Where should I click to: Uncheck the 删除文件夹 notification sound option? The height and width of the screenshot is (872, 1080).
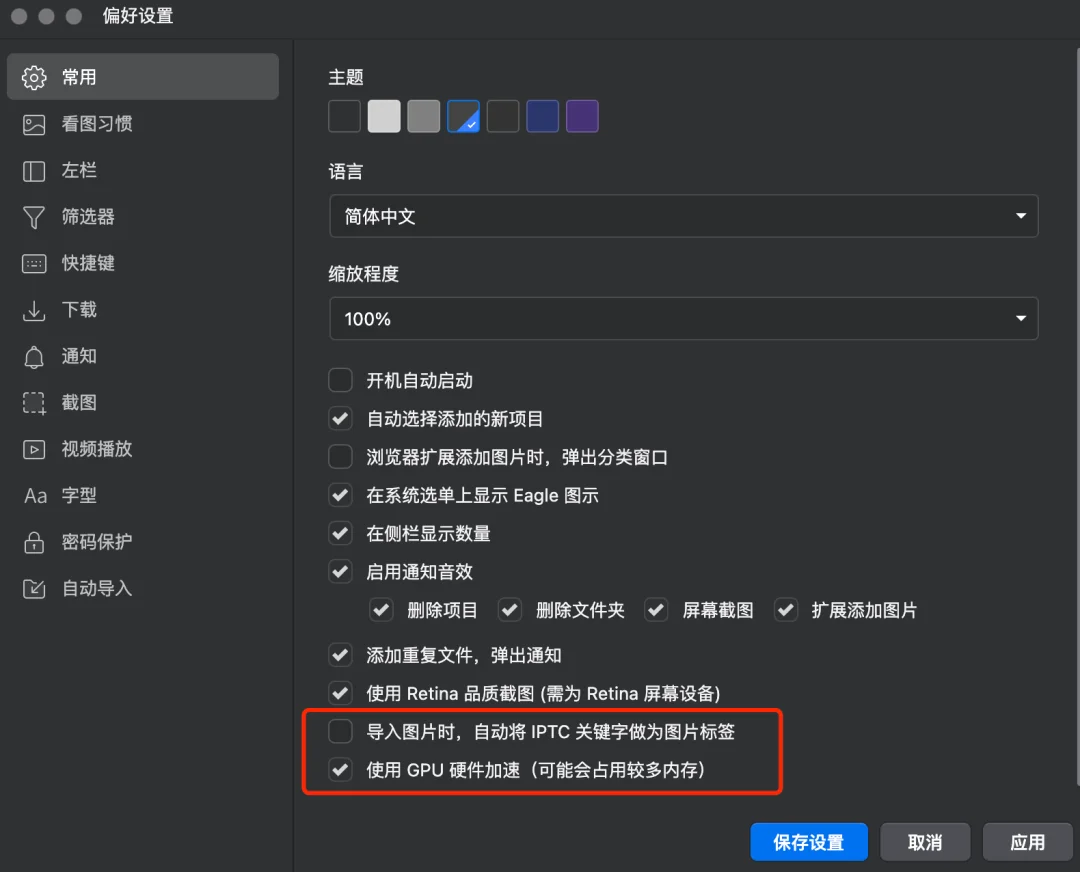(510, 610)
